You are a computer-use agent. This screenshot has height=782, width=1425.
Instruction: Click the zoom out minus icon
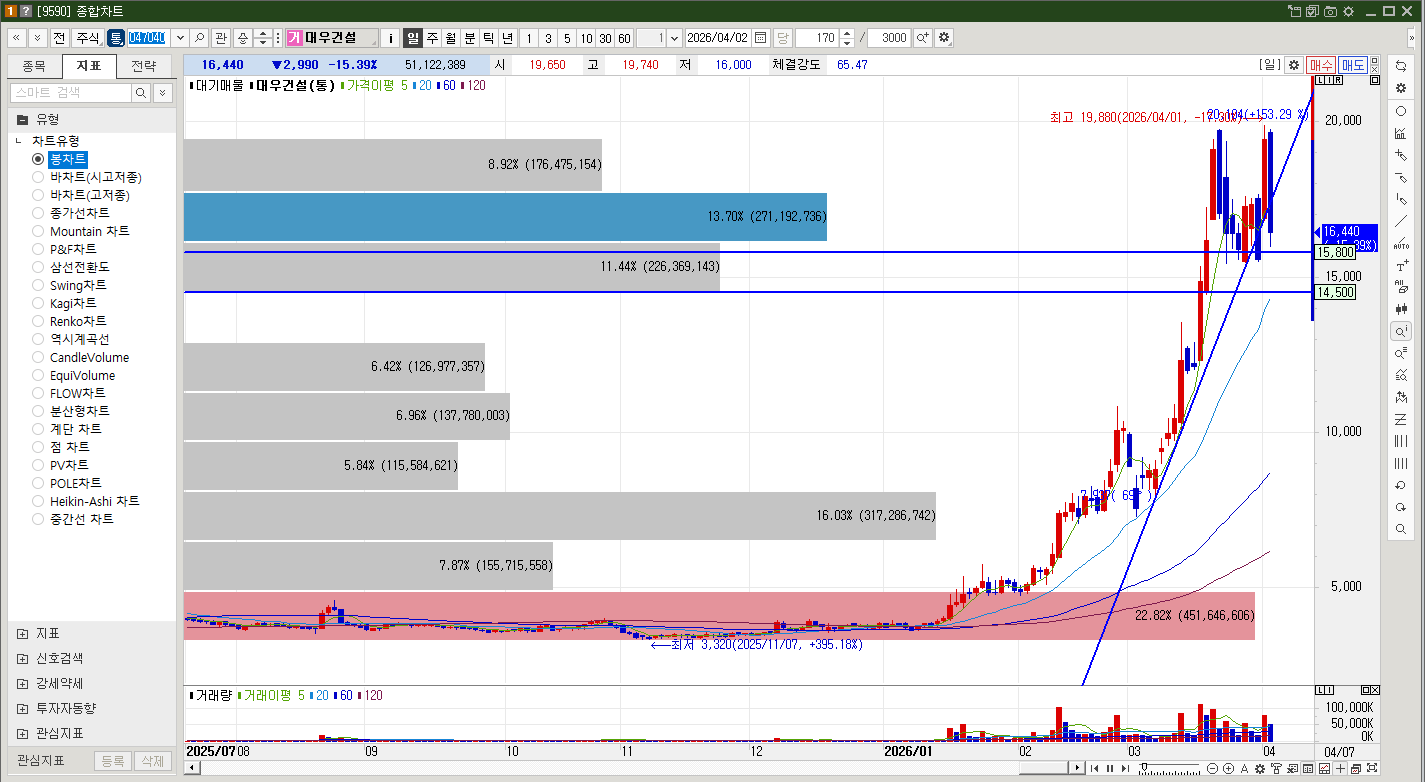tap(1212, 768)
